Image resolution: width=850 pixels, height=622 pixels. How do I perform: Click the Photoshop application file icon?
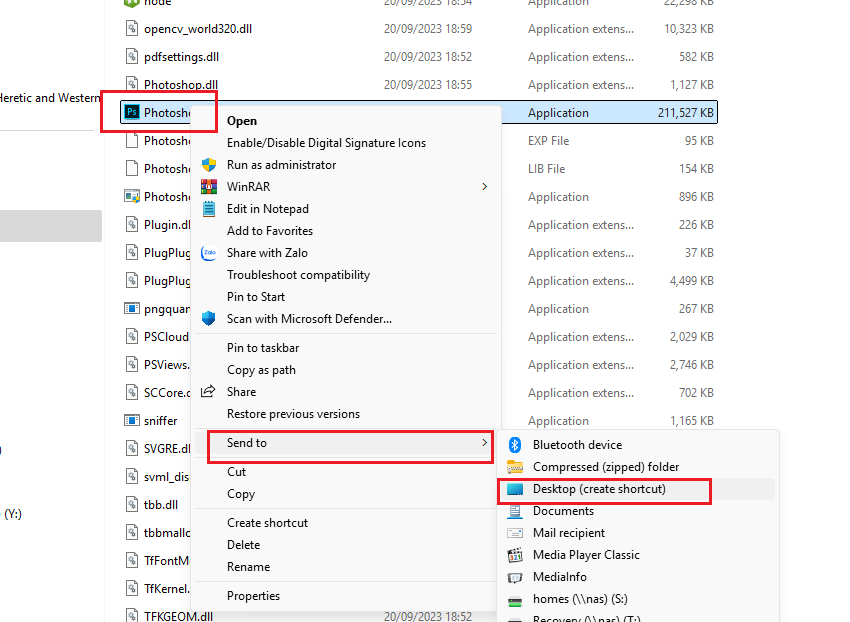point(131,113)
